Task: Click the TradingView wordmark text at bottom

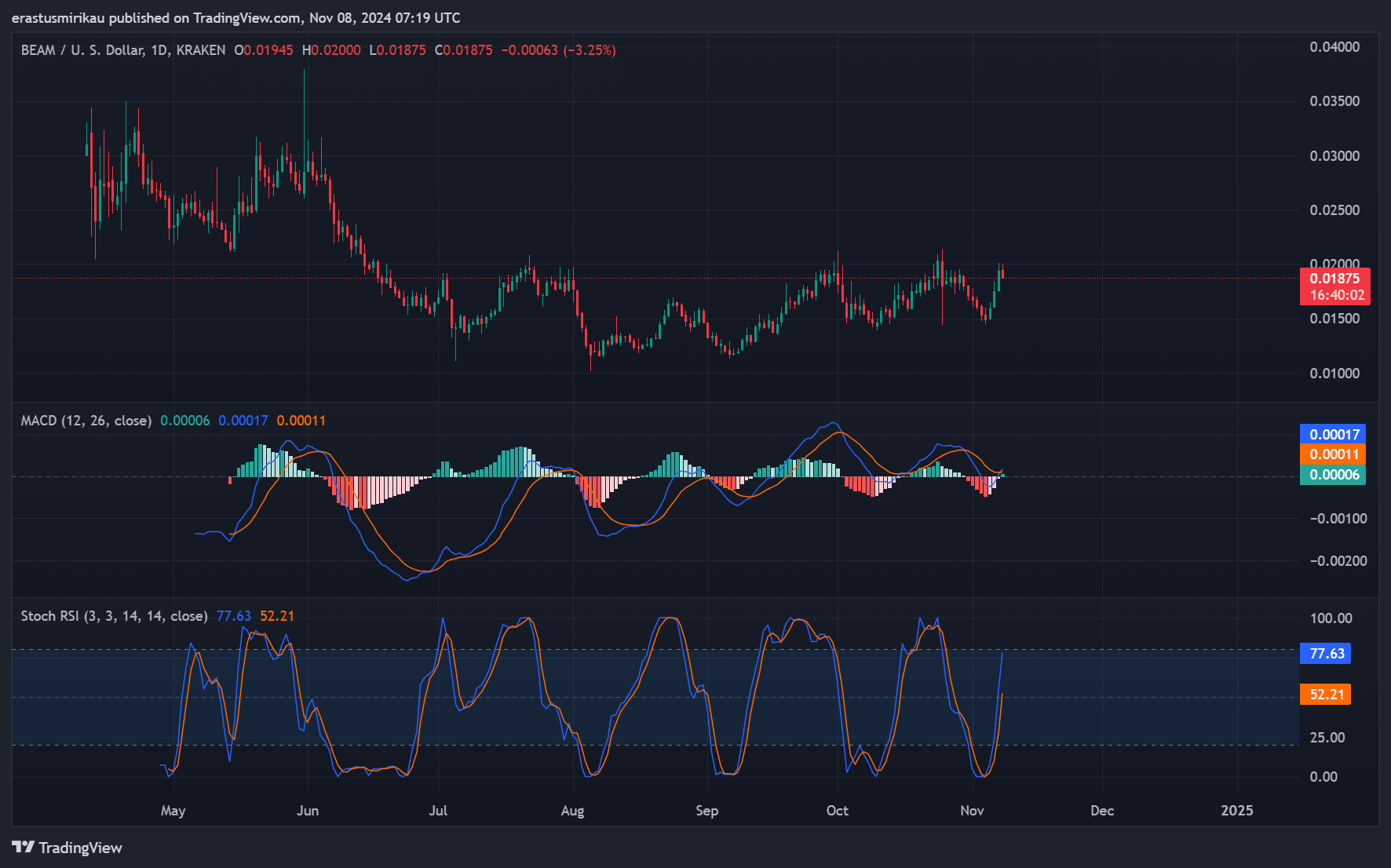Action: pos(80,848)
